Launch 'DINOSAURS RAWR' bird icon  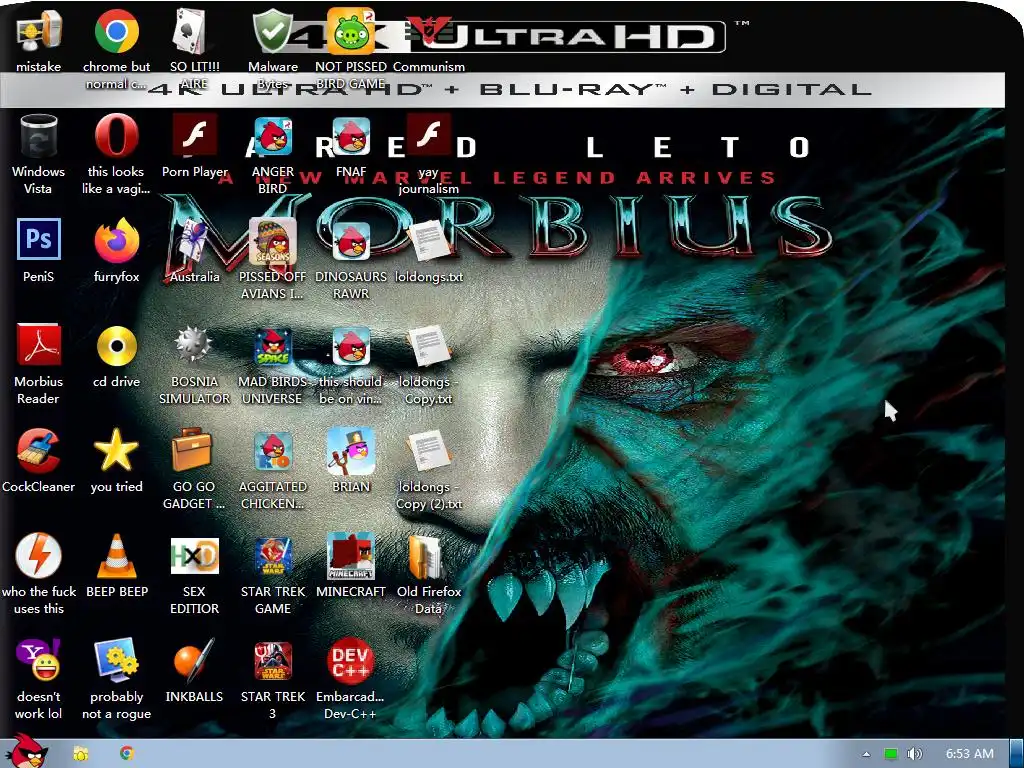(351, 240)
